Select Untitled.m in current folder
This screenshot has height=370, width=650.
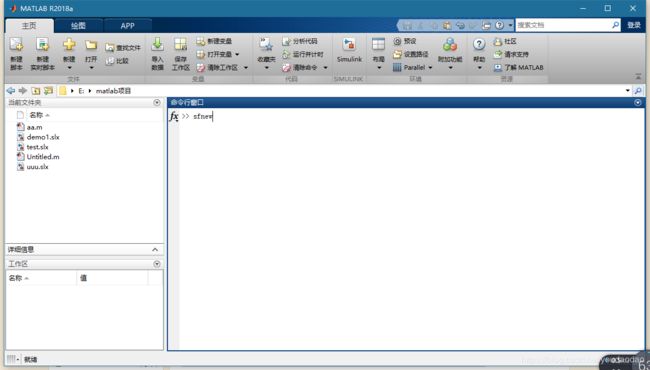coord(38,157)
